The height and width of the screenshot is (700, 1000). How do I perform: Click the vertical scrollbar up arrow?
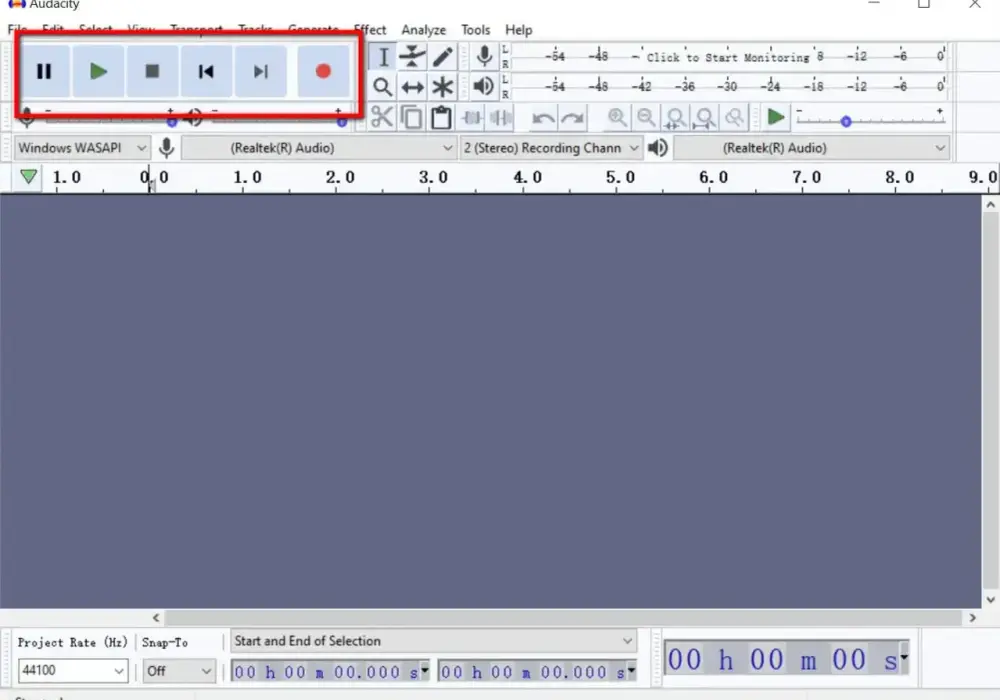[x=990, y=205]
